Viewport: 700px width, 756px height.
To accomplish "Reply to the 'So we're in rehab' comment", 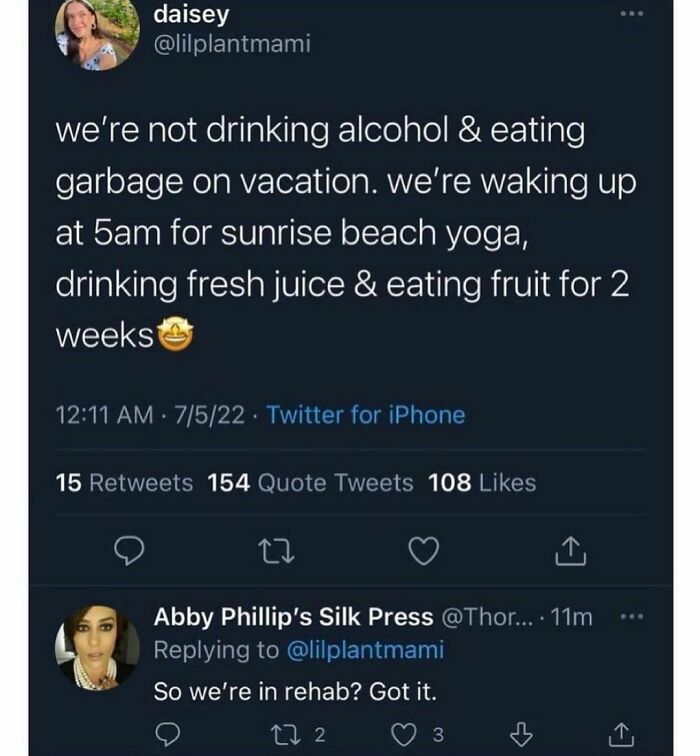I will pyautogui.click(x=172, y=735).
